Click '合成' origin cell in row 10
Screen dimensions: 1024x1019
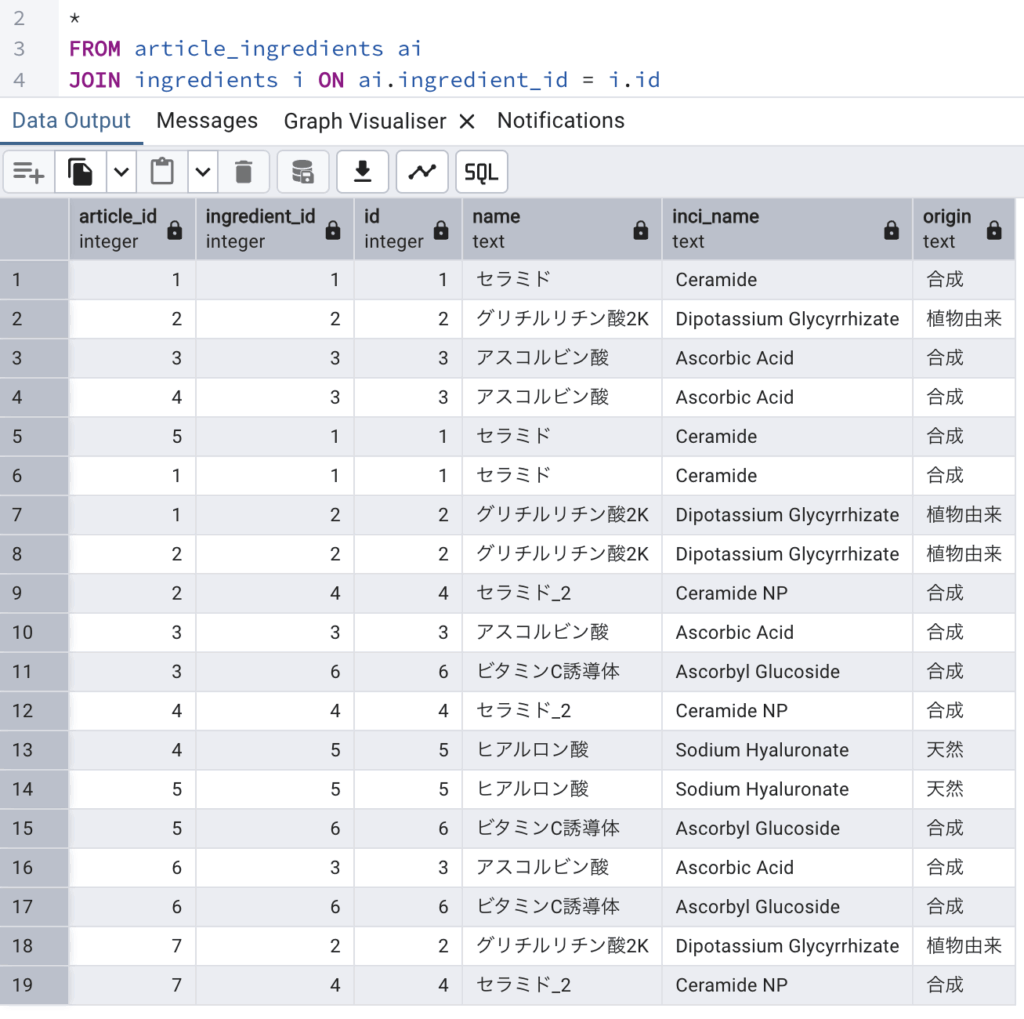[963, 632]
